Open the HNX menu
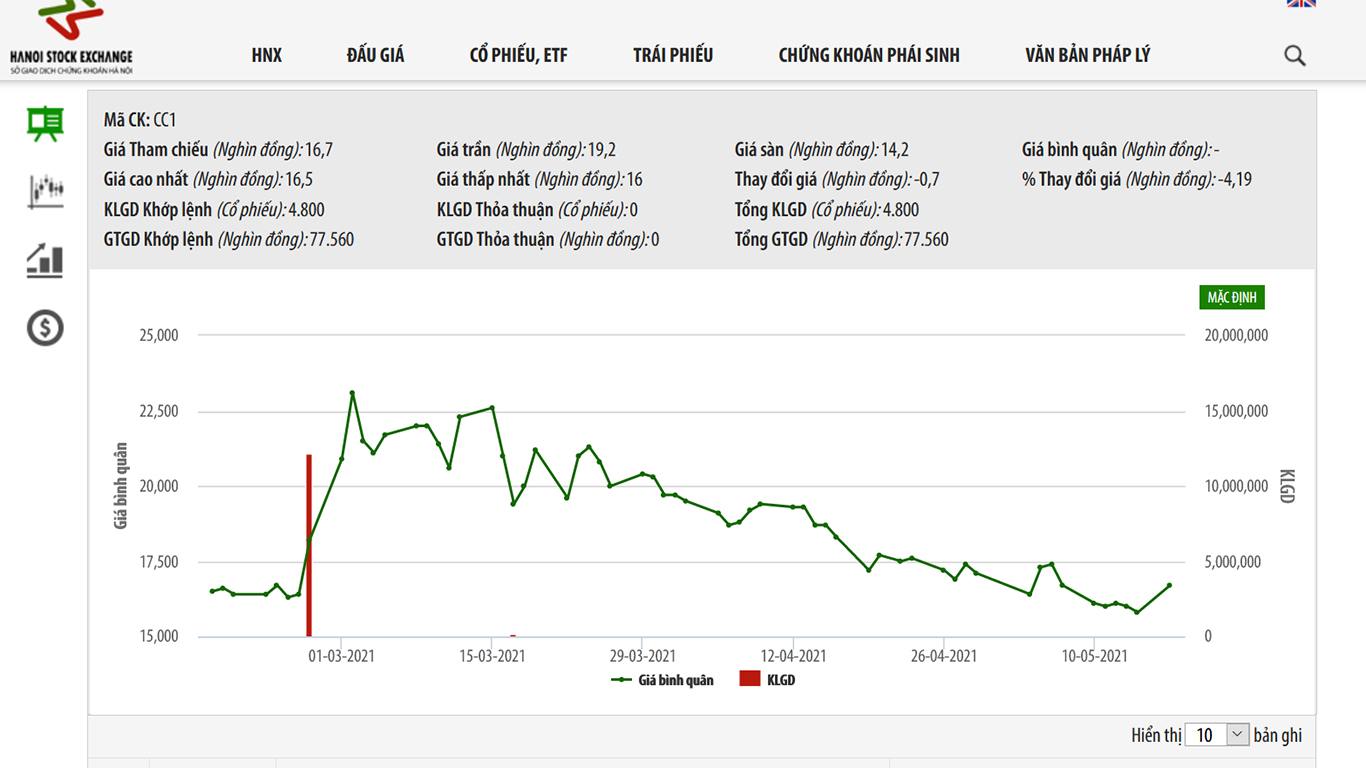The height and width of the screenshot is (768, 1366). click(x=267, y=56)
